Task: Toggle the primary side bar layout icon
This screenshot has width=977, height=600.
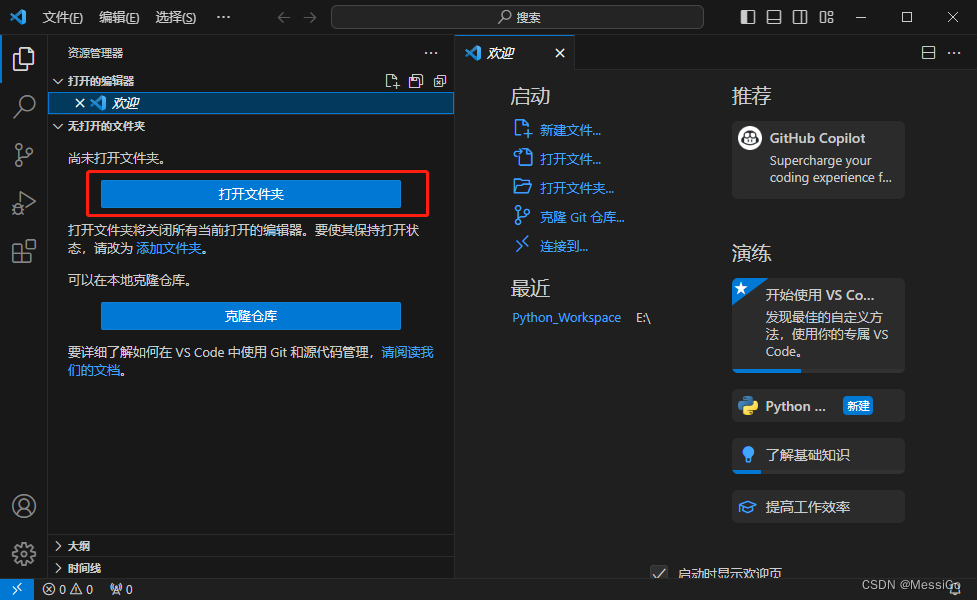Action: [748, 17]
